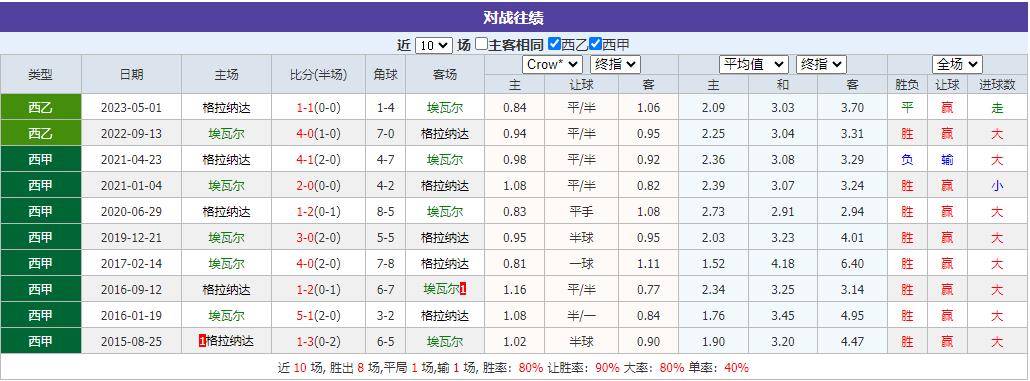Click the red card badge next to 格拉纳达 on 2015-08-25

pyautogui.click(x=202, y=341)
